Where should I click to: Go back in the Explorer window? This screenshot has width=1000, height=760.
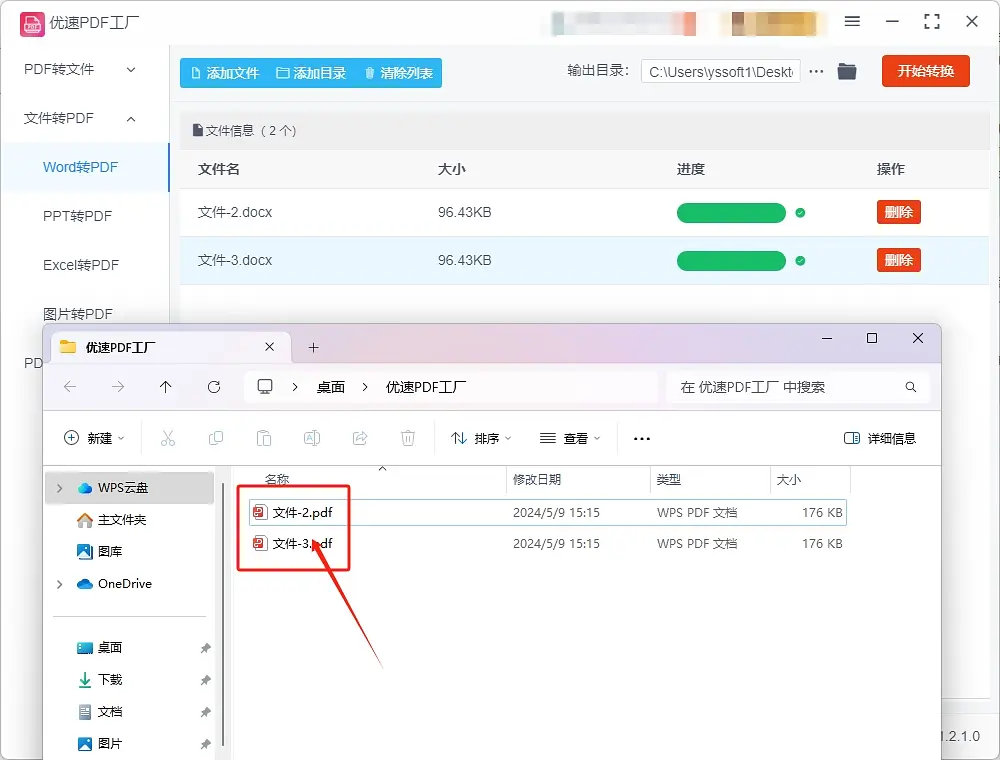pos(70,387)
